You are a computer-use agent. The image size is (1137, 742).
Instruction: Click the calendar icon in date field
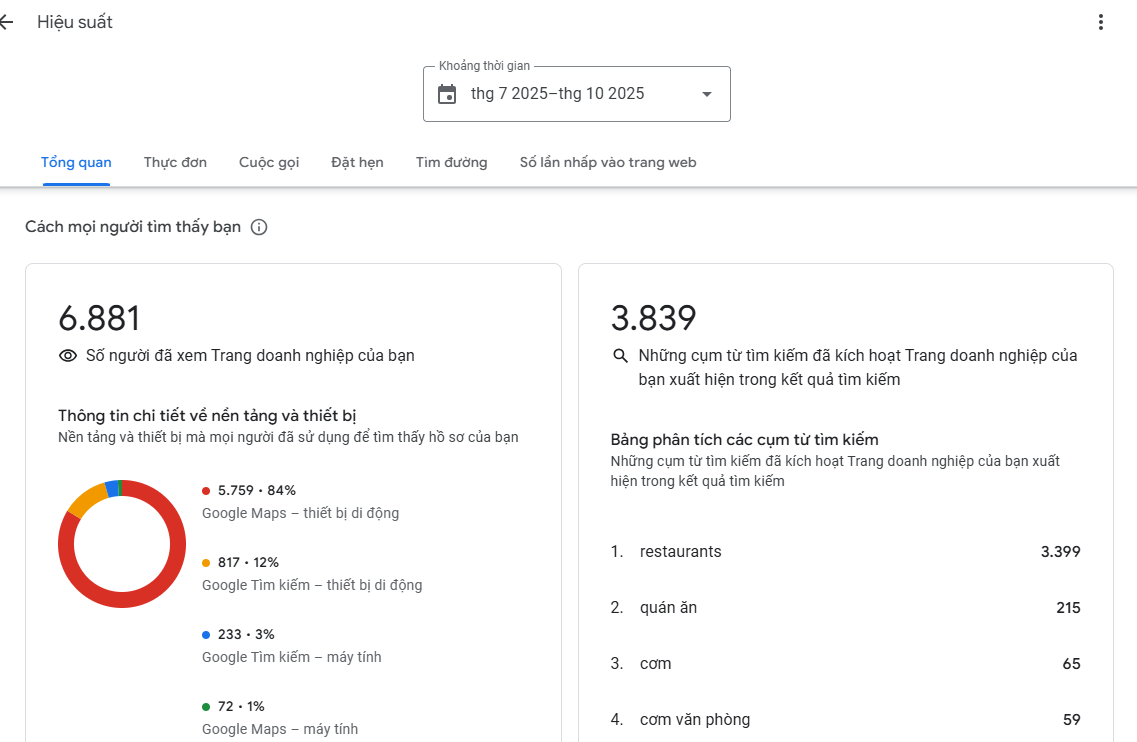447,94
